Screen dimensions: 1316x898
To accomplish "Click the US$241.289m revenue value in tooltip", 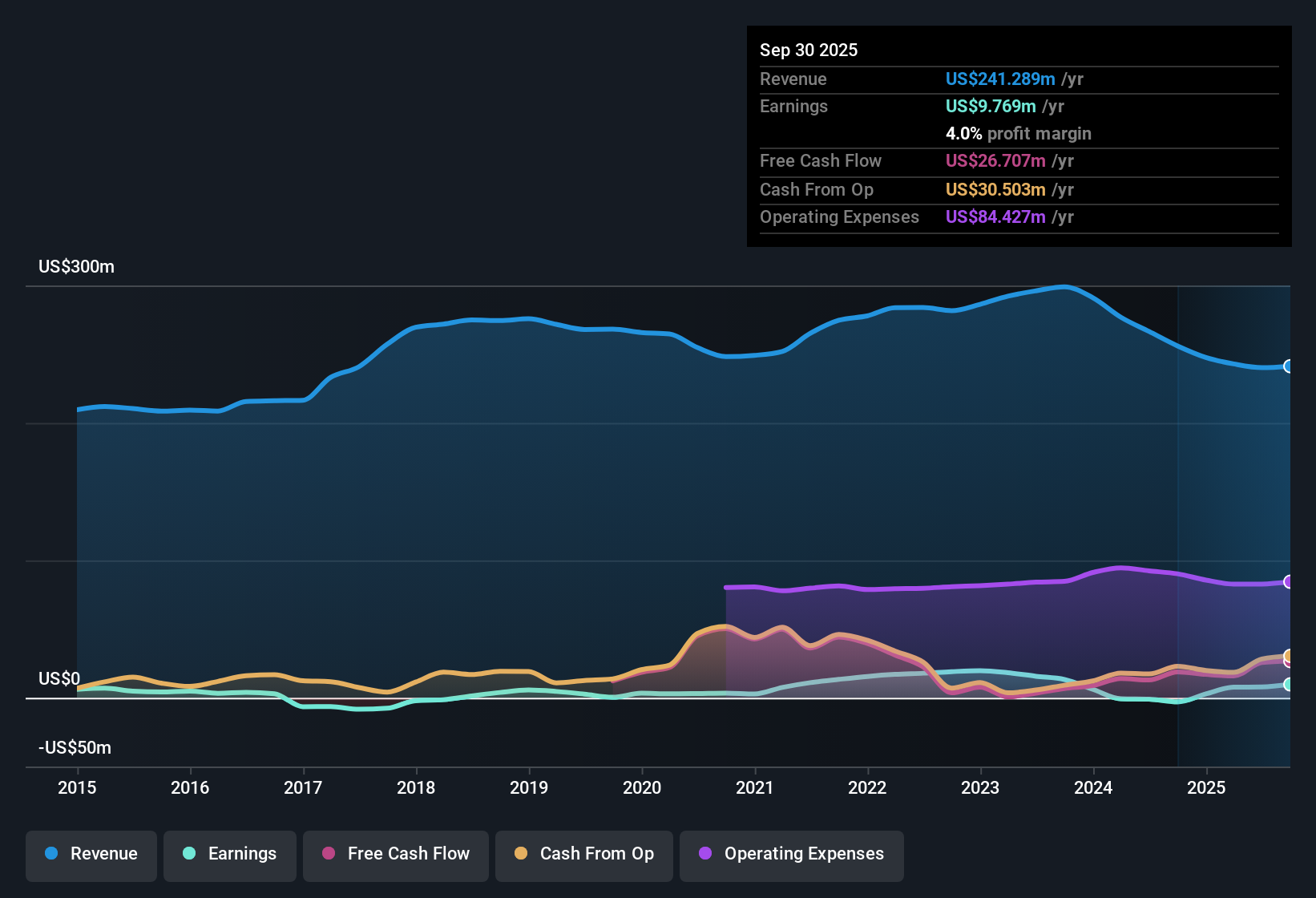I will (x=1000, y=79).
